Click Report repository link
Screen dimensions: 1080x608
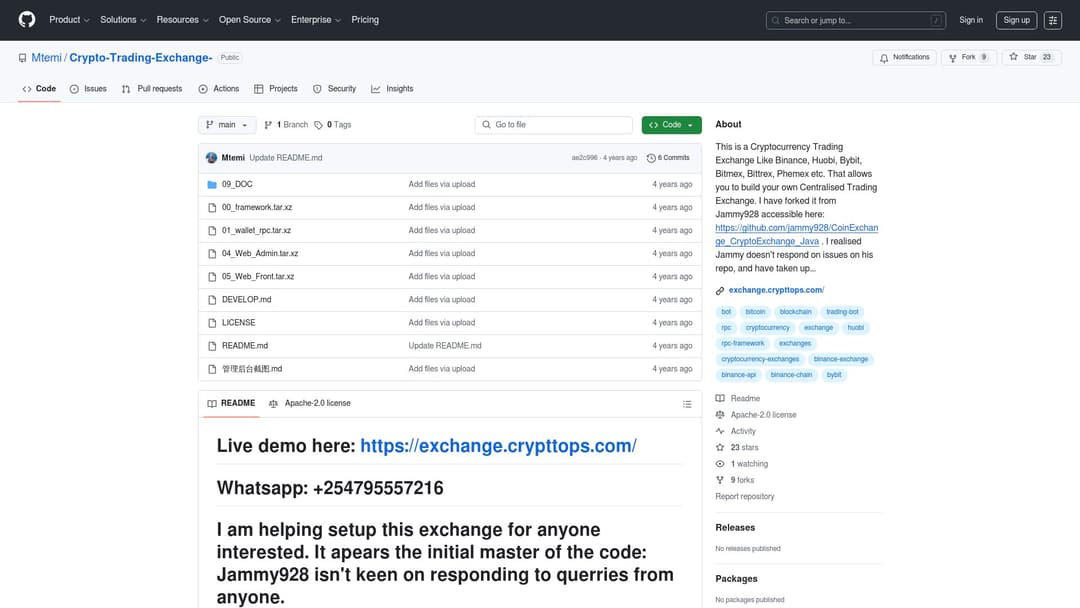click(745, 496)
